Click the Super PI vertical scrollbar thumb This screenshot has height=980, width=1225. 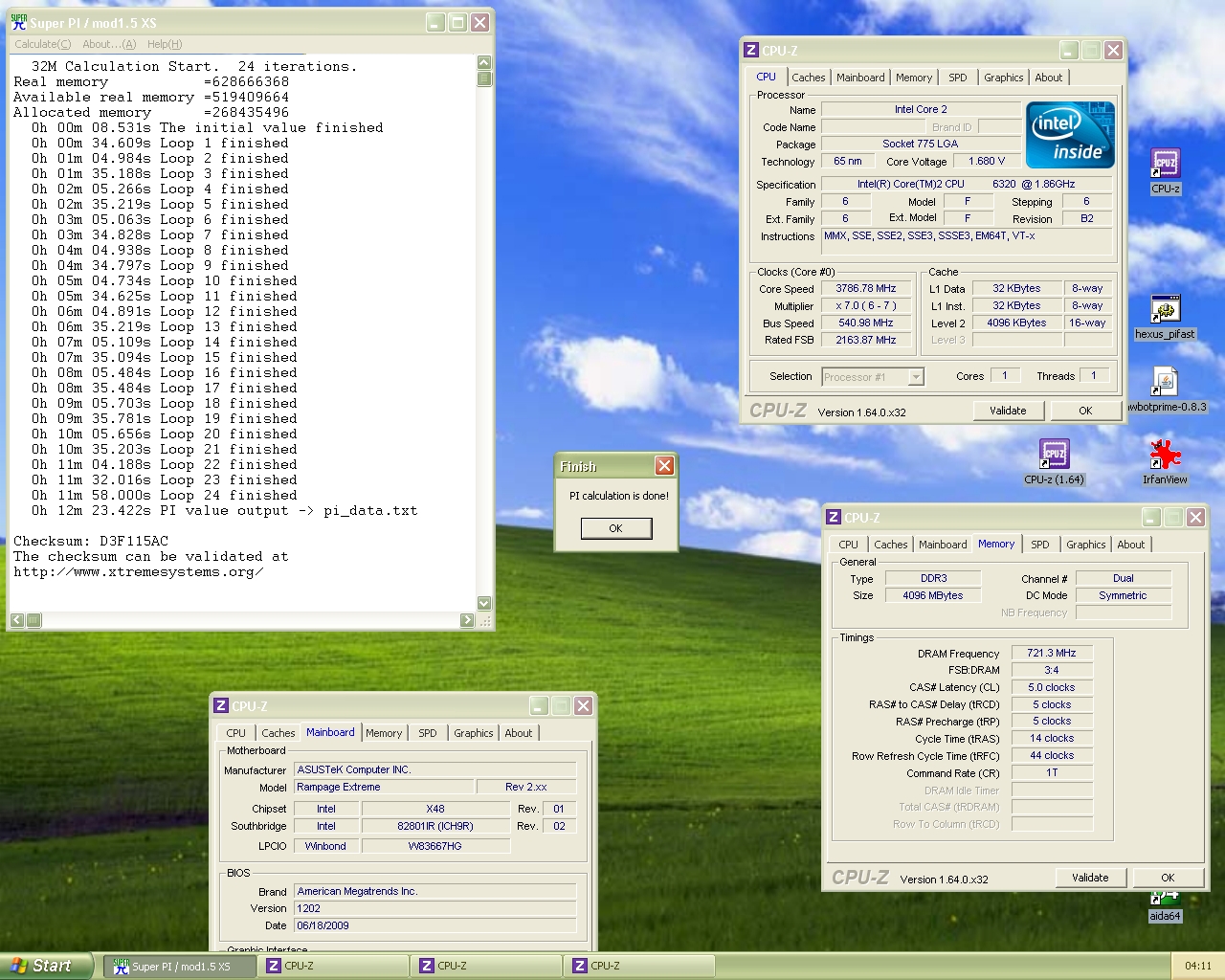point(484,78)
